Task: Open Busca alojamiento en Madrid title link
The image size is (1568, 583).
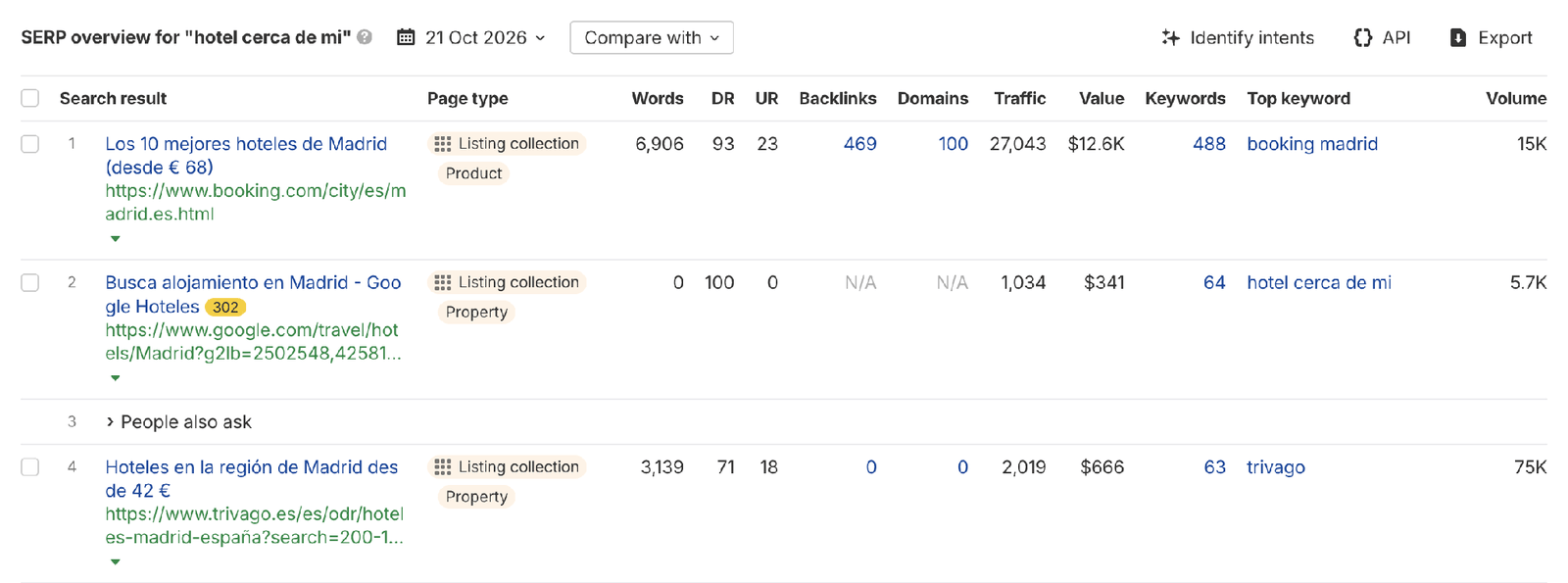Action: 253,294
